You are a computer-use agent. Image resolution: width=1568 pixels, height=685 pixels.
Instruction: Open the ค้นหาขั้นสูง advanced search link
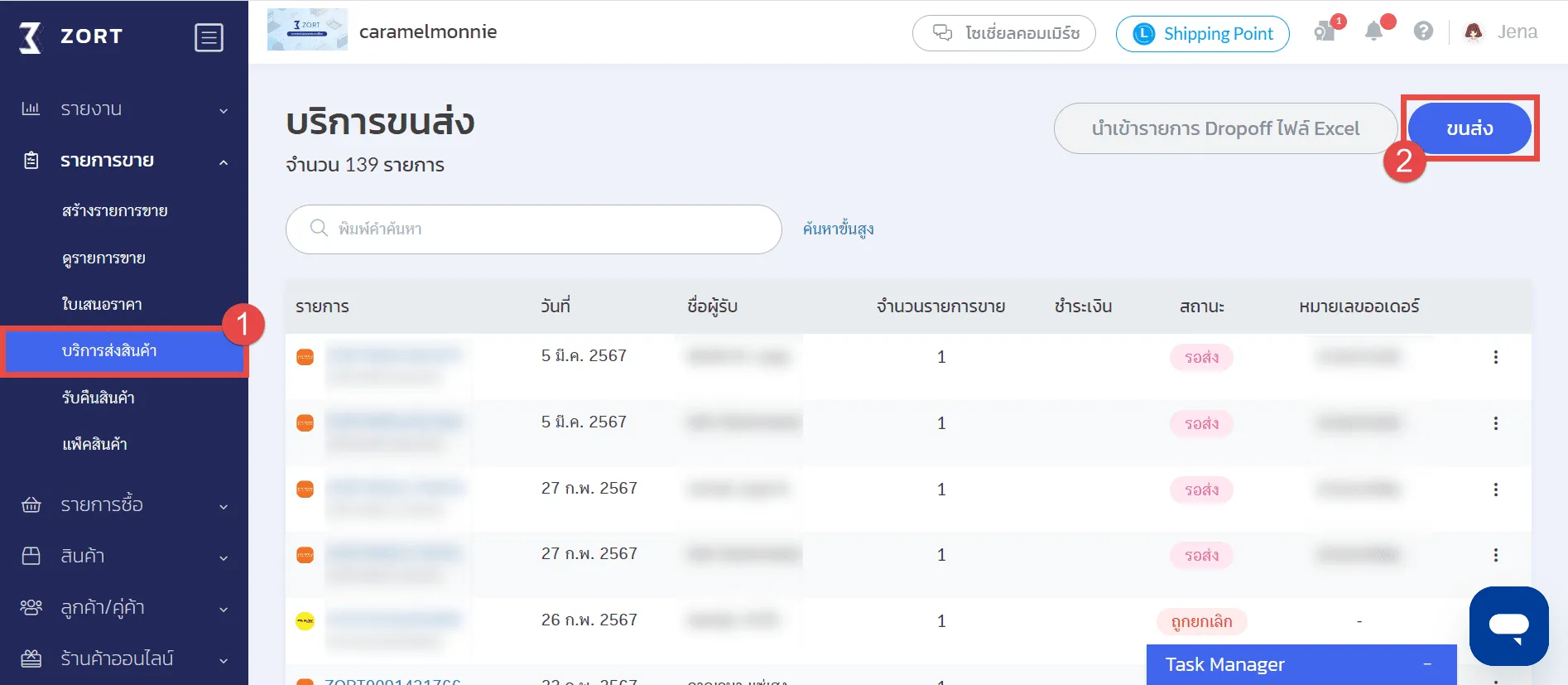(x=838, y=229)
